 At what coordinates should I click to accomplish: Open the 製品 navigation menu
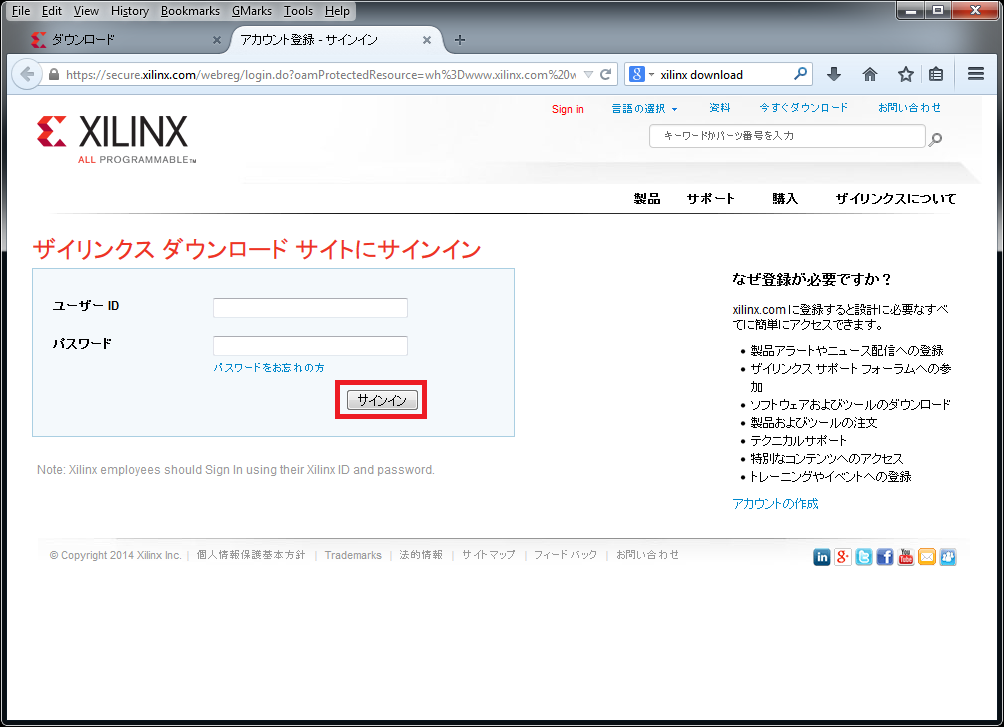[x=647, y=199]
